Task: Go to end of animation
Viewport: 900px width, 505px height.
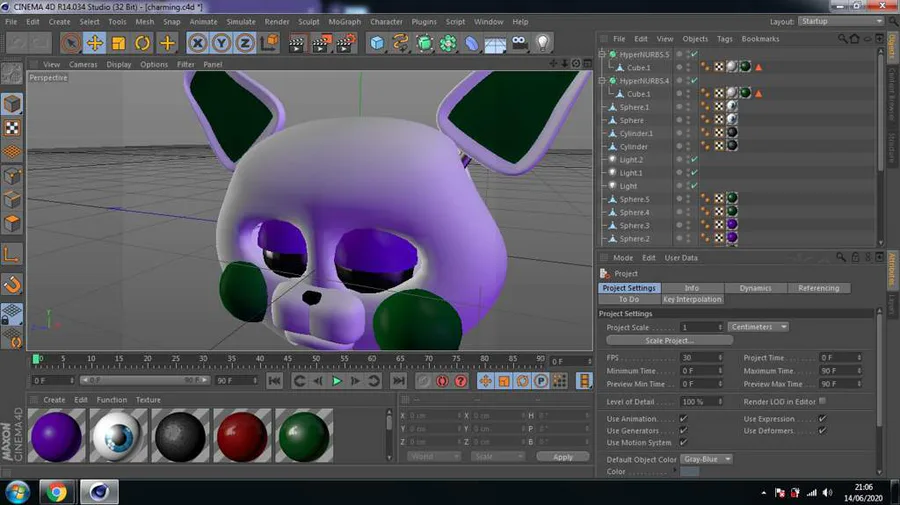Action: 398,381
